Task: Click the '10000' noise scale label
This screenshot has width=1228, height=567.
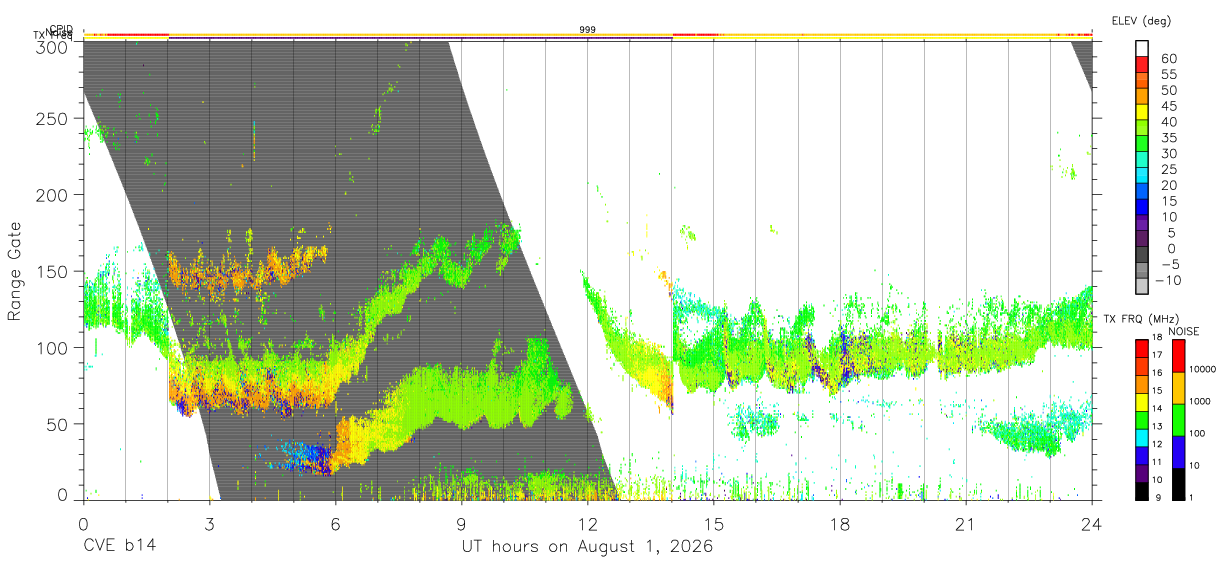Action: pyautogui.click(x=1201, y=369)
